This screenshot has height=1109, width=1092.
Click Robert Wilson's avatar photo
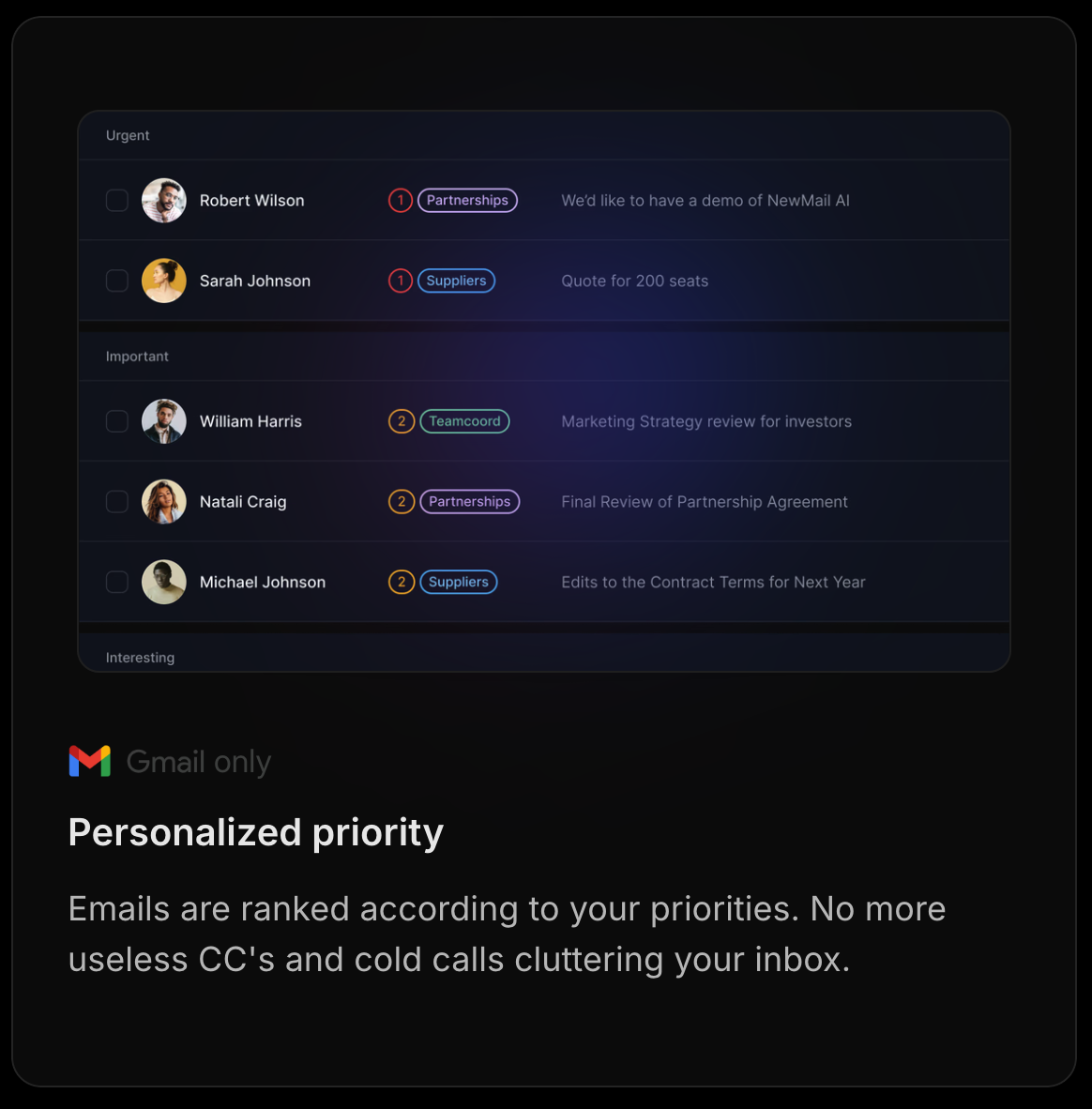point(164,201)
